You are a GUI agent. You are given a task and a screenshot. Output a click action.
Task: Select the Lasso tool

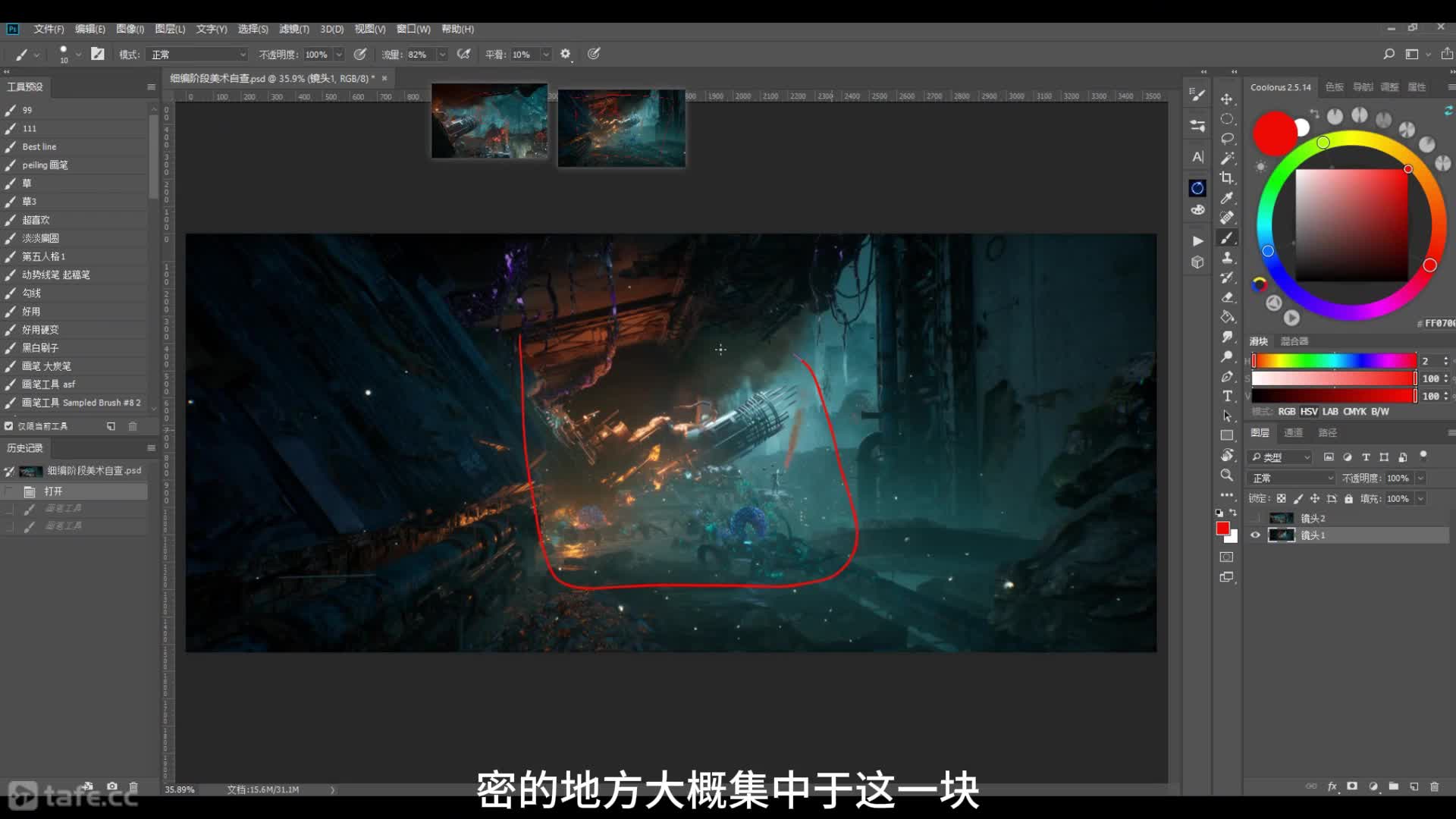pos(1226,139)
